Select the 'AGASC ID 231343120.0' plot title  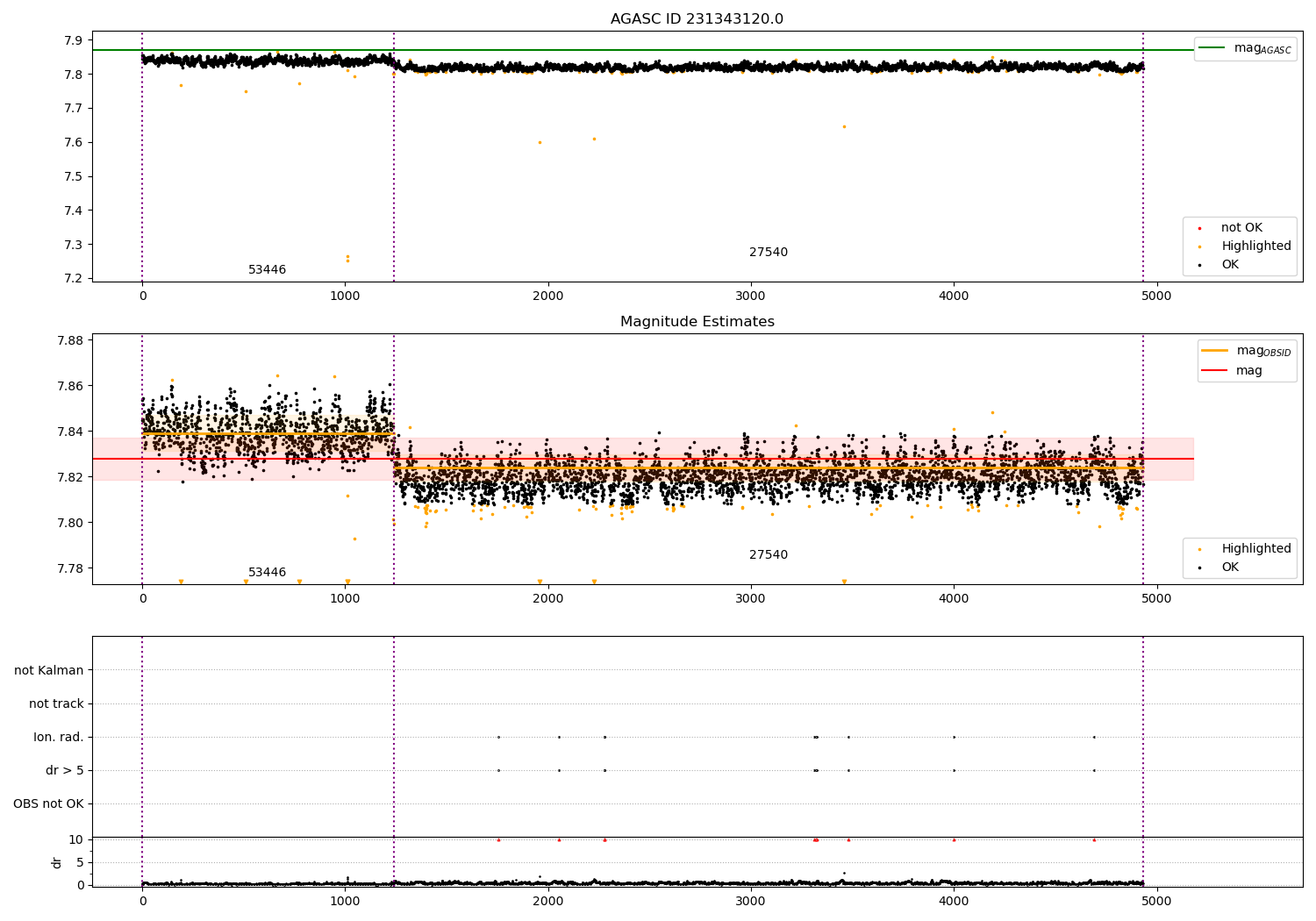697,19
